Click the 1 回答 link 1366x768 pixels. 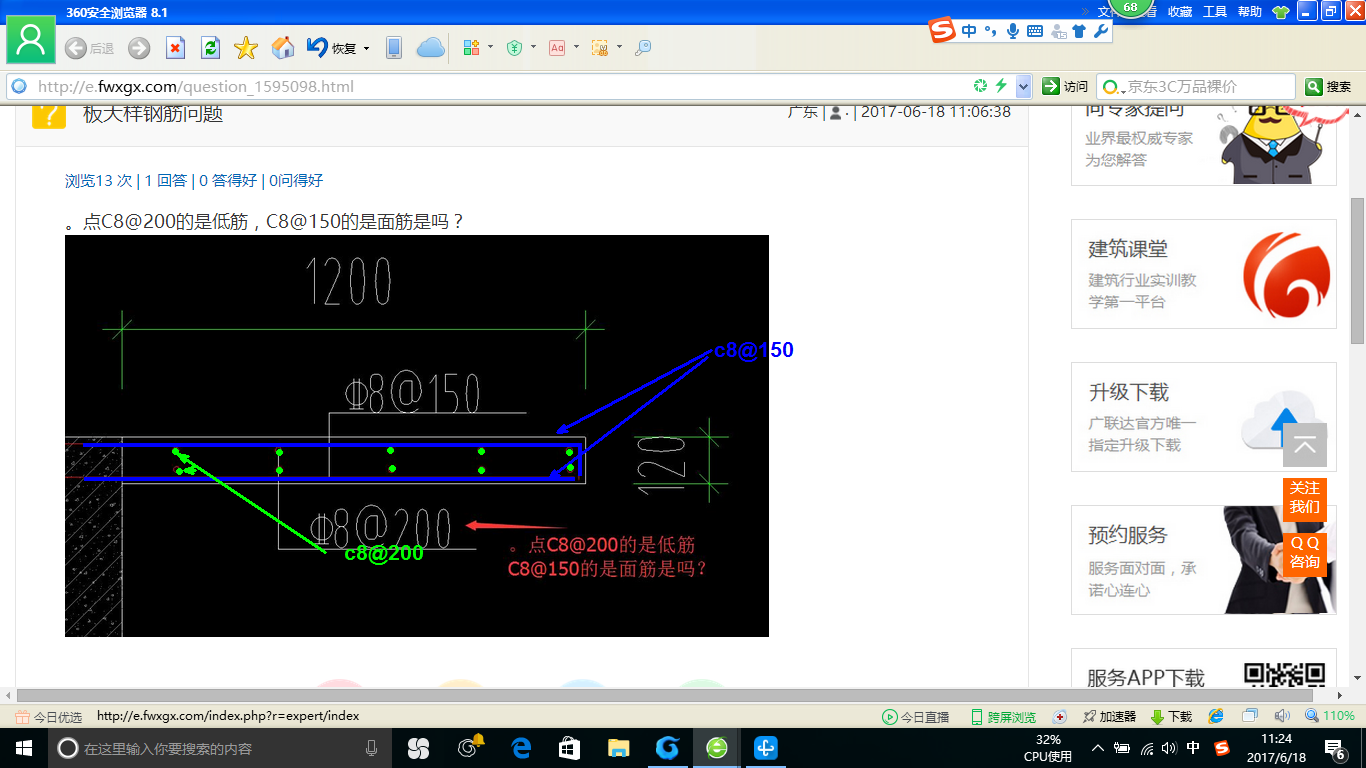(166, 181)
